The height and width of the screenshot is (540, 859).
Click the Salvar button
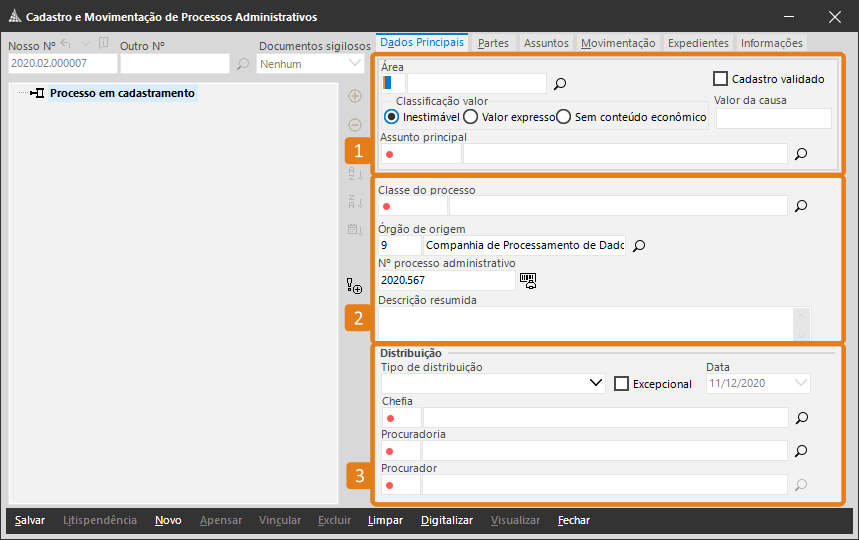(x=30, y=520)
